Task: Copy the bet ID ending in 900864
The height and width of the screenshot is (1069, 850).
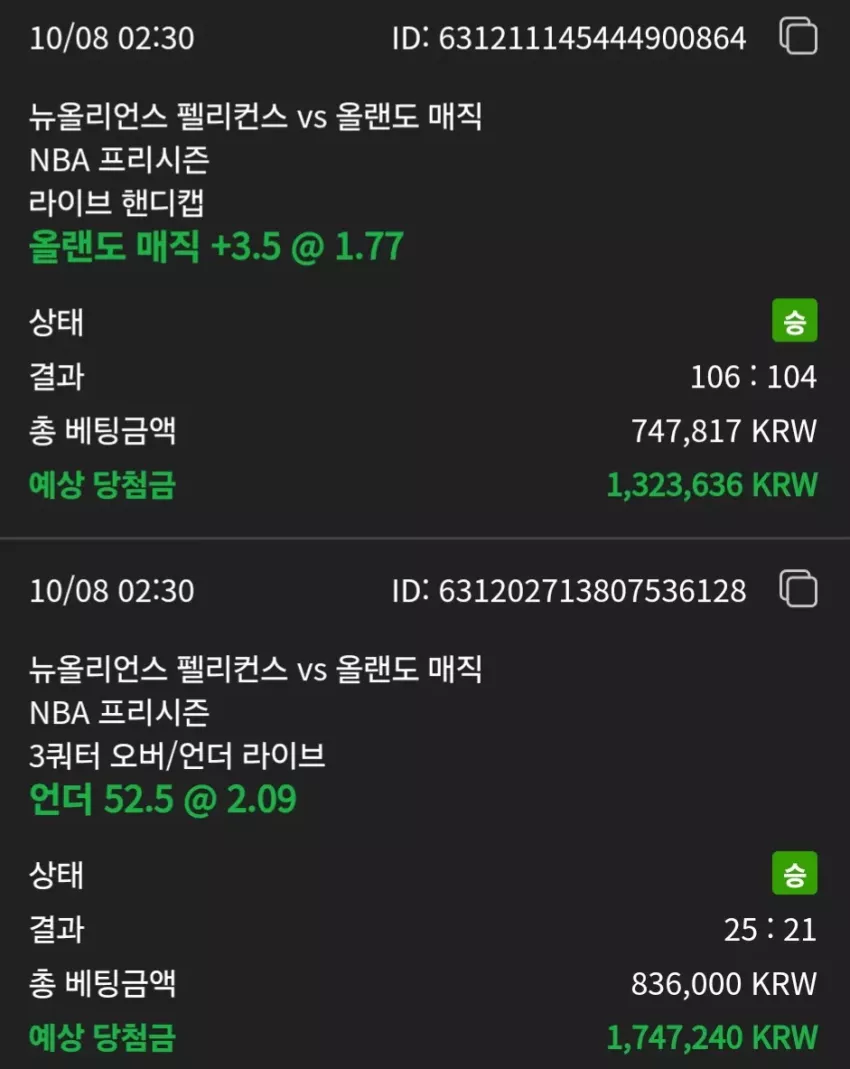Action: click(x=798, y=36)
